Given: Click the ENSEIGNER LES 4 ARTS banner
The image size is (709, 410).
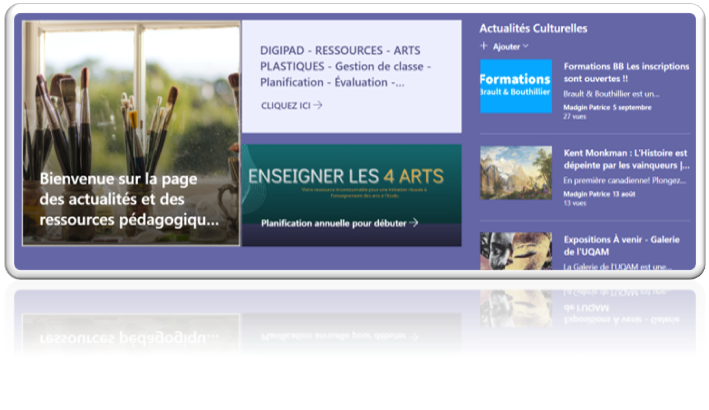Looking at the screenshot, I should click(x=351, y=178).
